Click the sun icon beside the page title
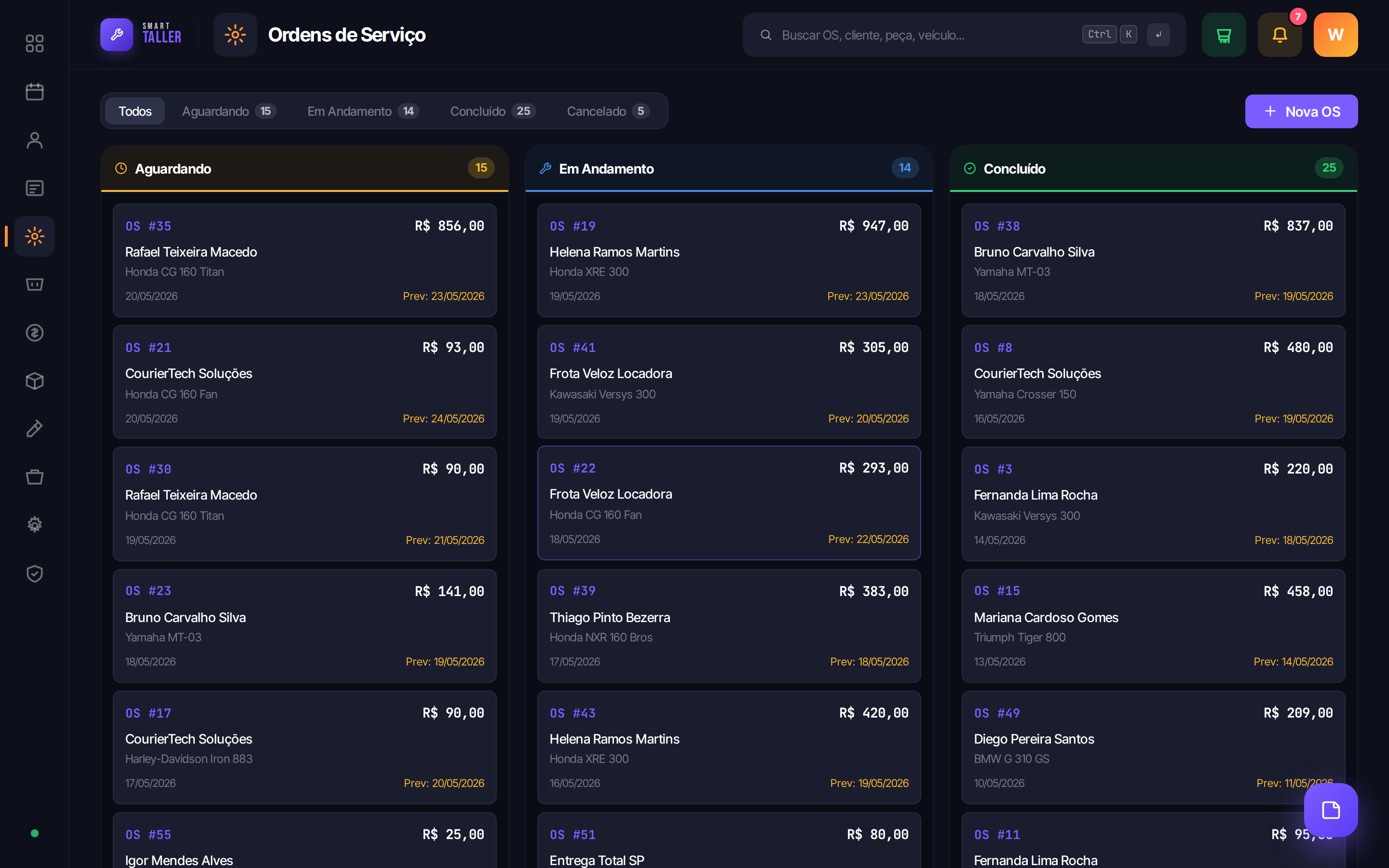Viewport: 1389px width, 868px height. [235, 34]
